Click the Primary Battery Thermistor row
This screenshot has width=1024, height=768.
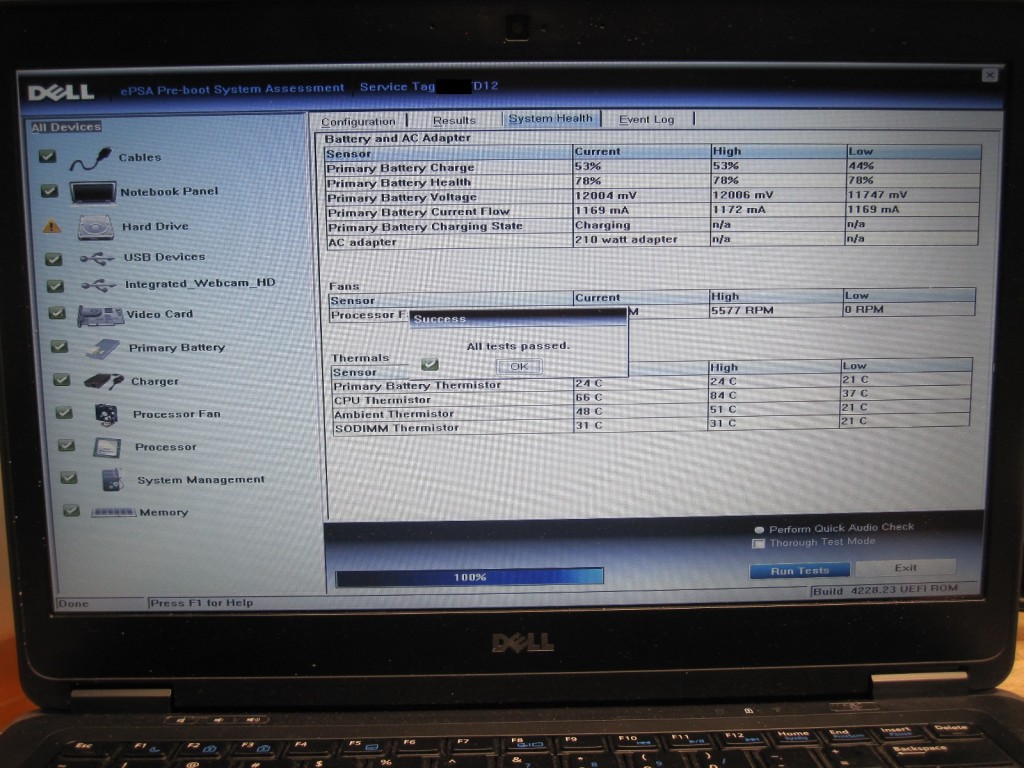(652, 383)
